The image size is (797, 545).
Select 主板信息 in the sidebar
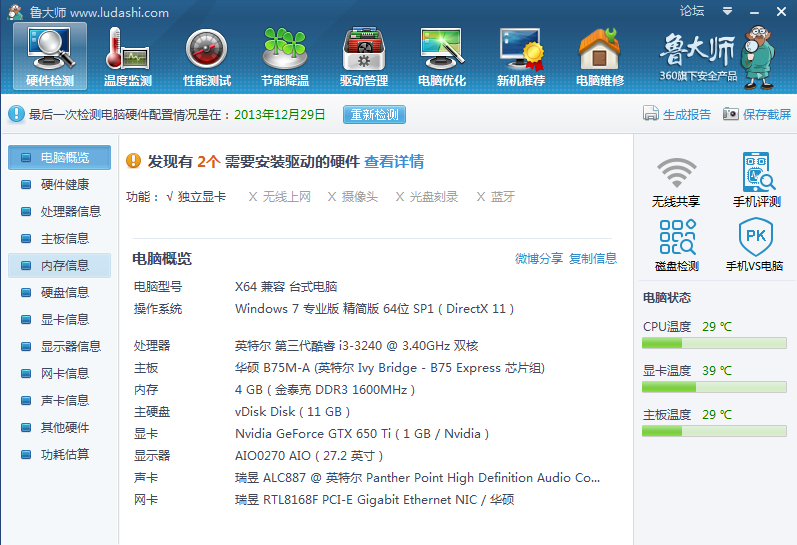click(59, 238)
